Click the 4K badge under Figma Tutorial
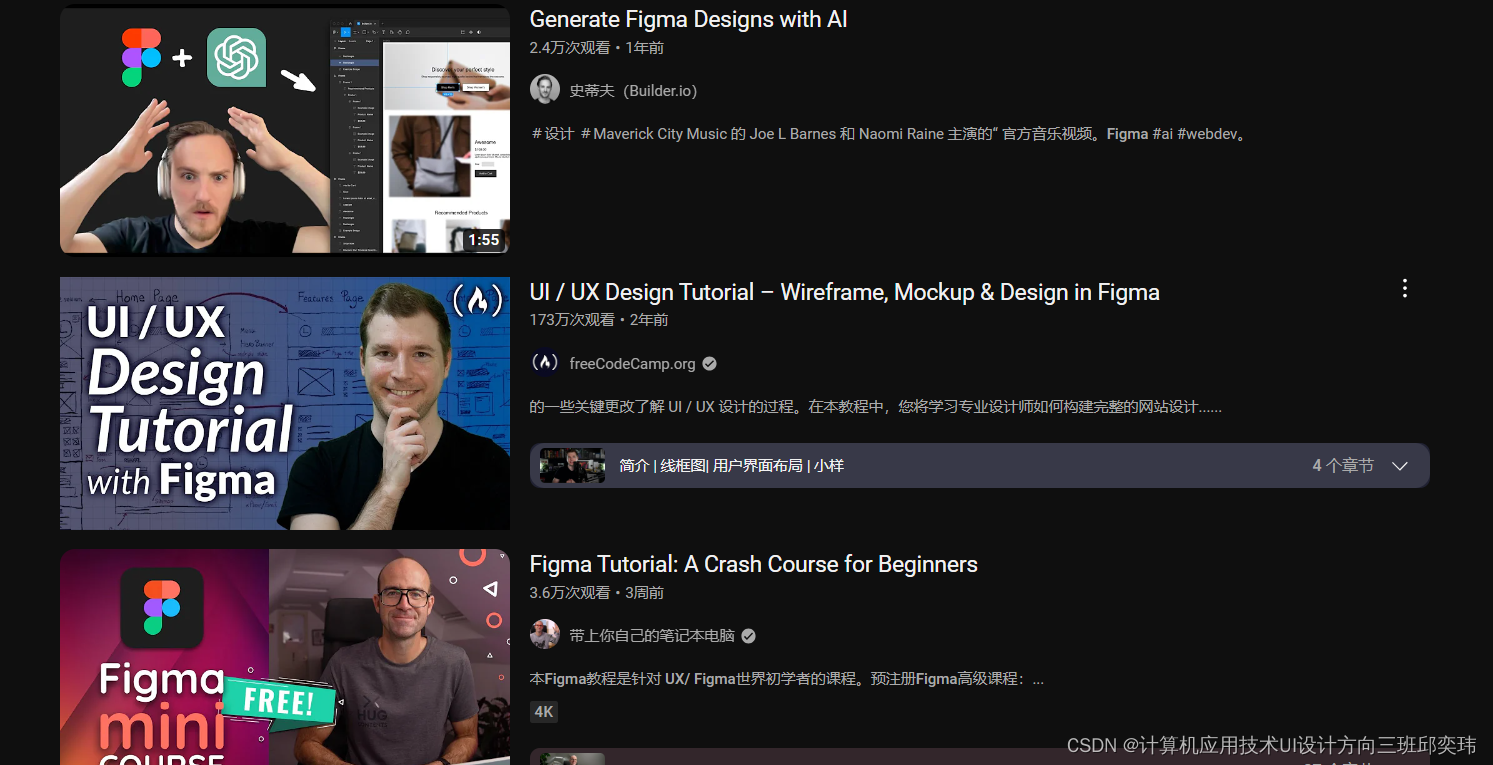1493x765 pixels. [x=543, y=712]
